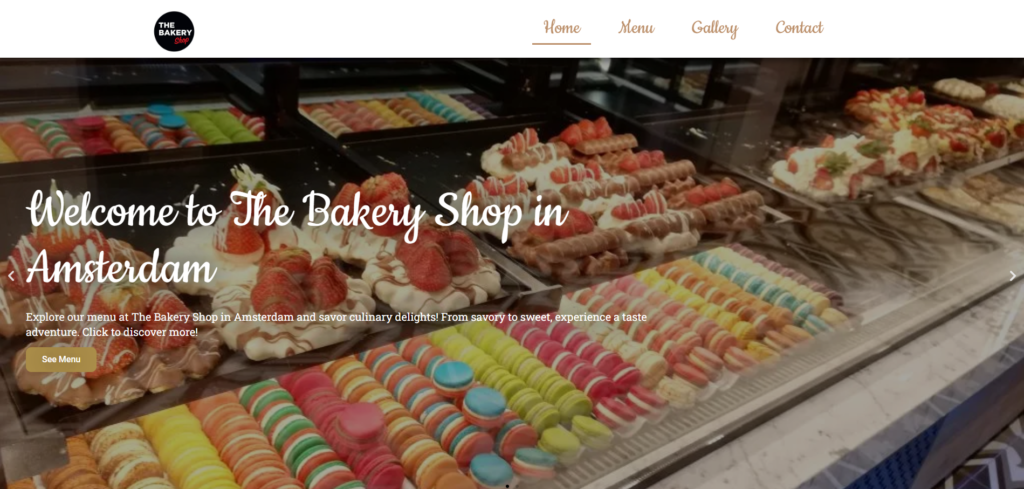Switch to the second slider pagination dot
Screen dimensions: 1024x489
coord(517,486)
